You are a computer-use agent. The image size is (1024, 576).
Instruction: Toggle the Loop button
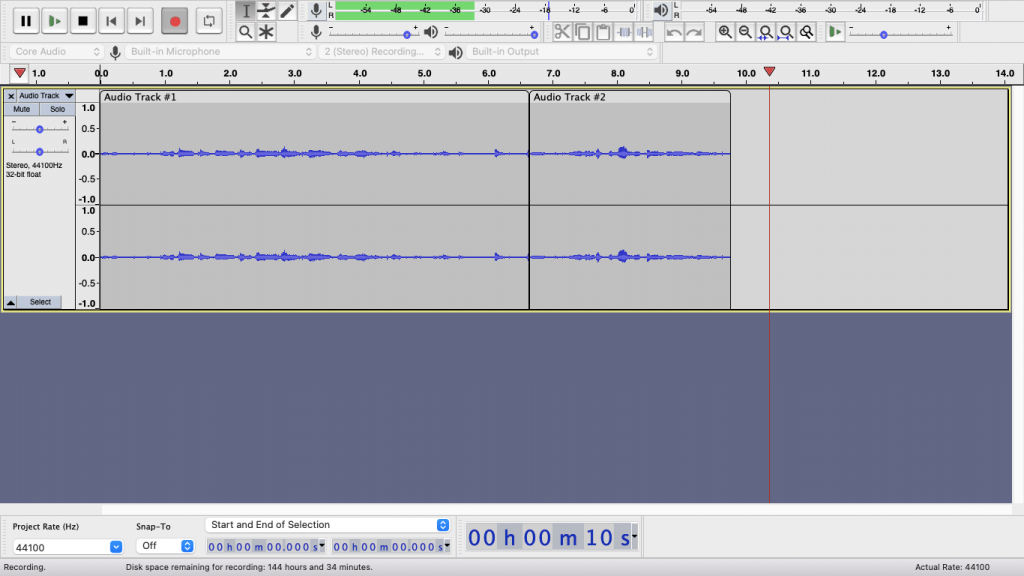pyautogui.click(x=208, y=21)
